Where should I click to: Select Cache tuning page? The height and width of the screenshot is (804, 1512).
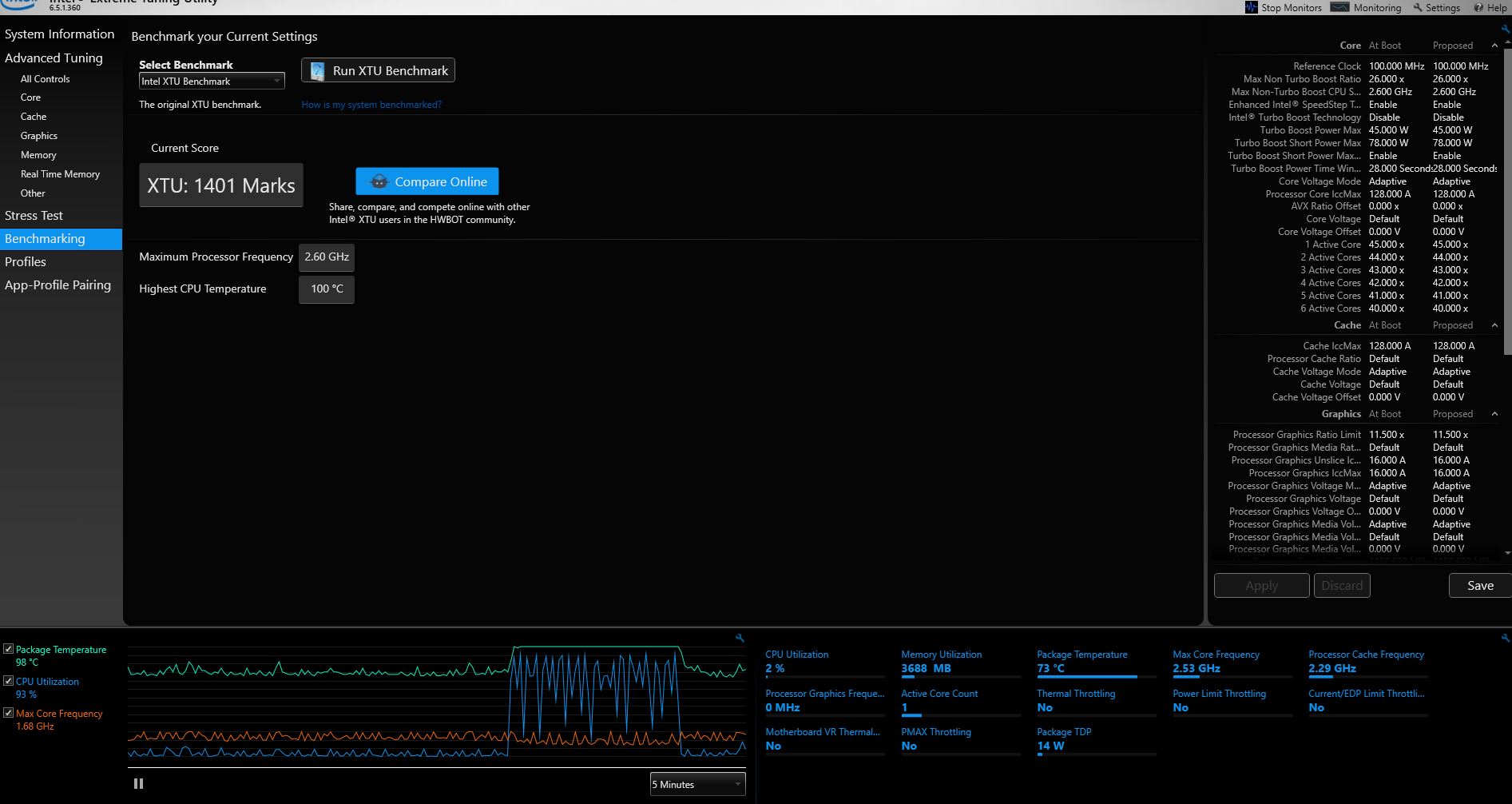pos(34,117)
